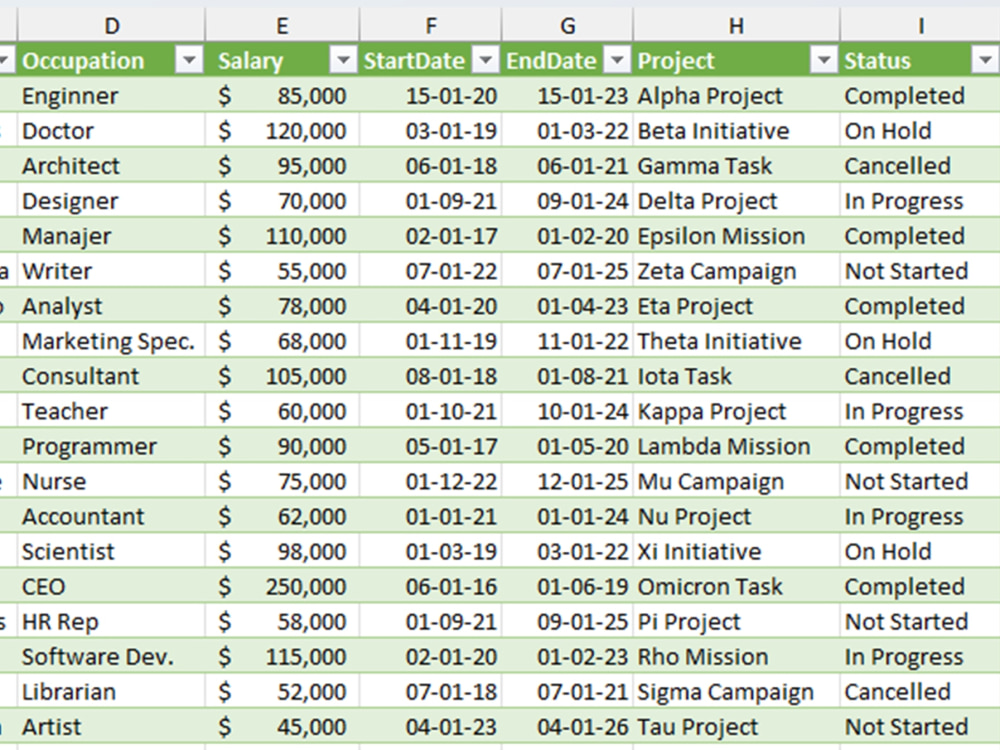Select the 250,000 salary cell
The width and height of the screenshot is (1000, 750).
(x=282, y=587)
